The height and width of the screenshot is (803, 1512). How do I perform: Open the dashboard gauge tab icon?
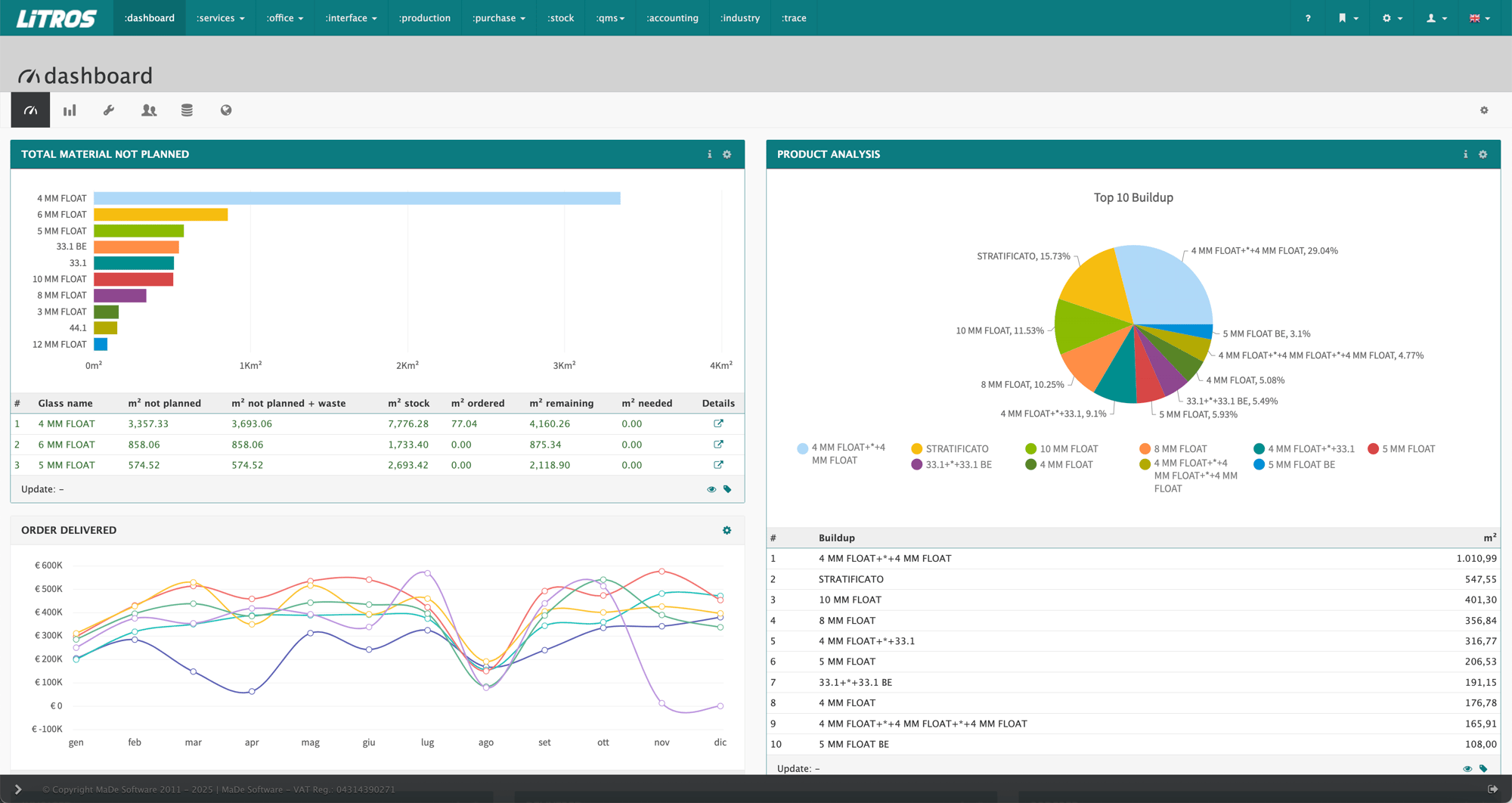(30, 110)
